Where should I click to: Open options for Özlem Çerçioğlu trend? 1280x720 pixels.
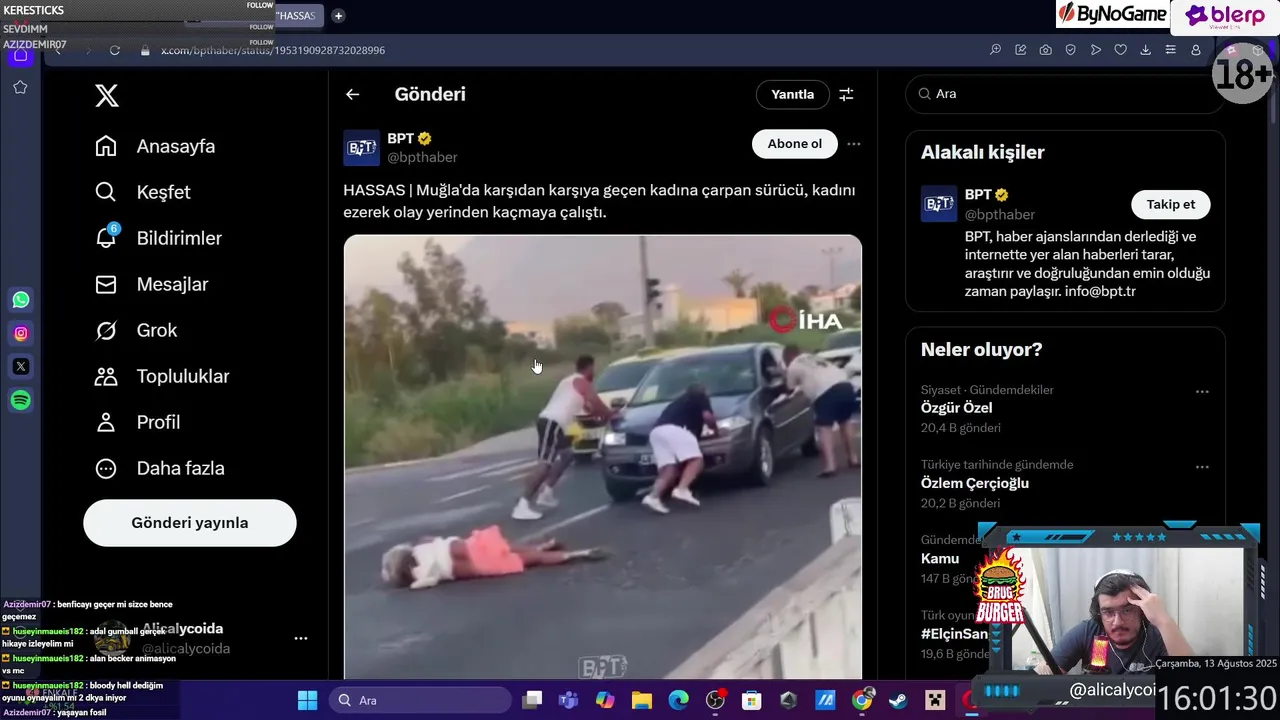(x=1202, y=466)
